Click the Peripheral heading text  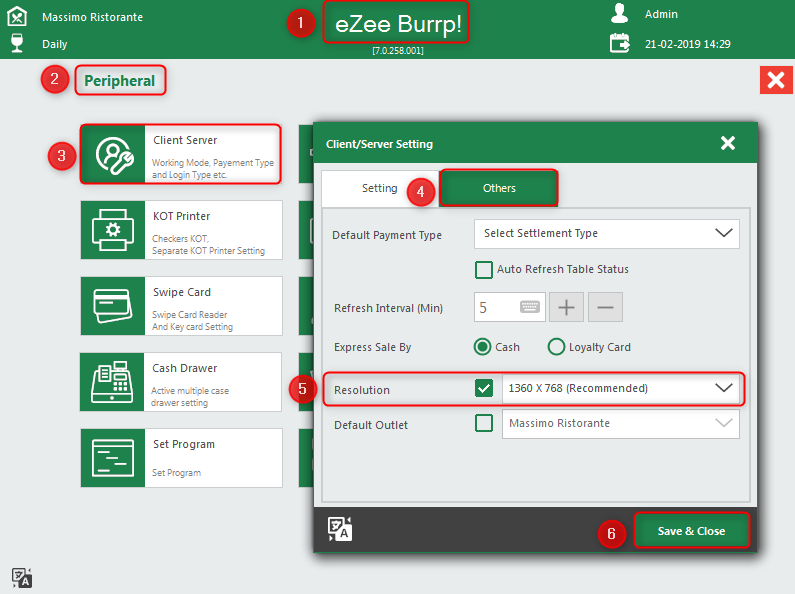120,81
